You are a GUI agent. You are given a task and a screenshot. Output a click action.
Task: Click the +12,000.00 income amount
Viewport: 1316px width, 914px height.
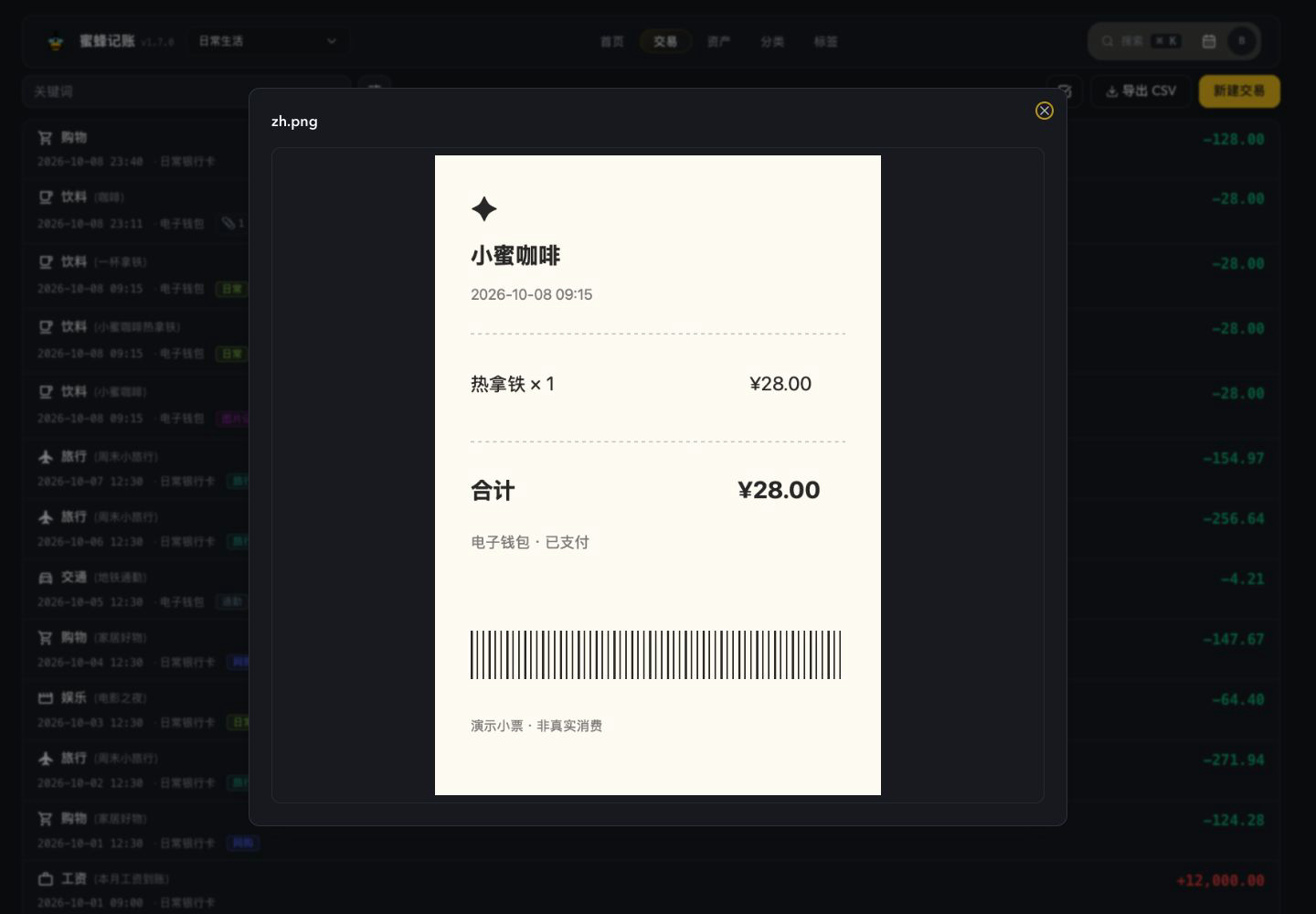1221,880
